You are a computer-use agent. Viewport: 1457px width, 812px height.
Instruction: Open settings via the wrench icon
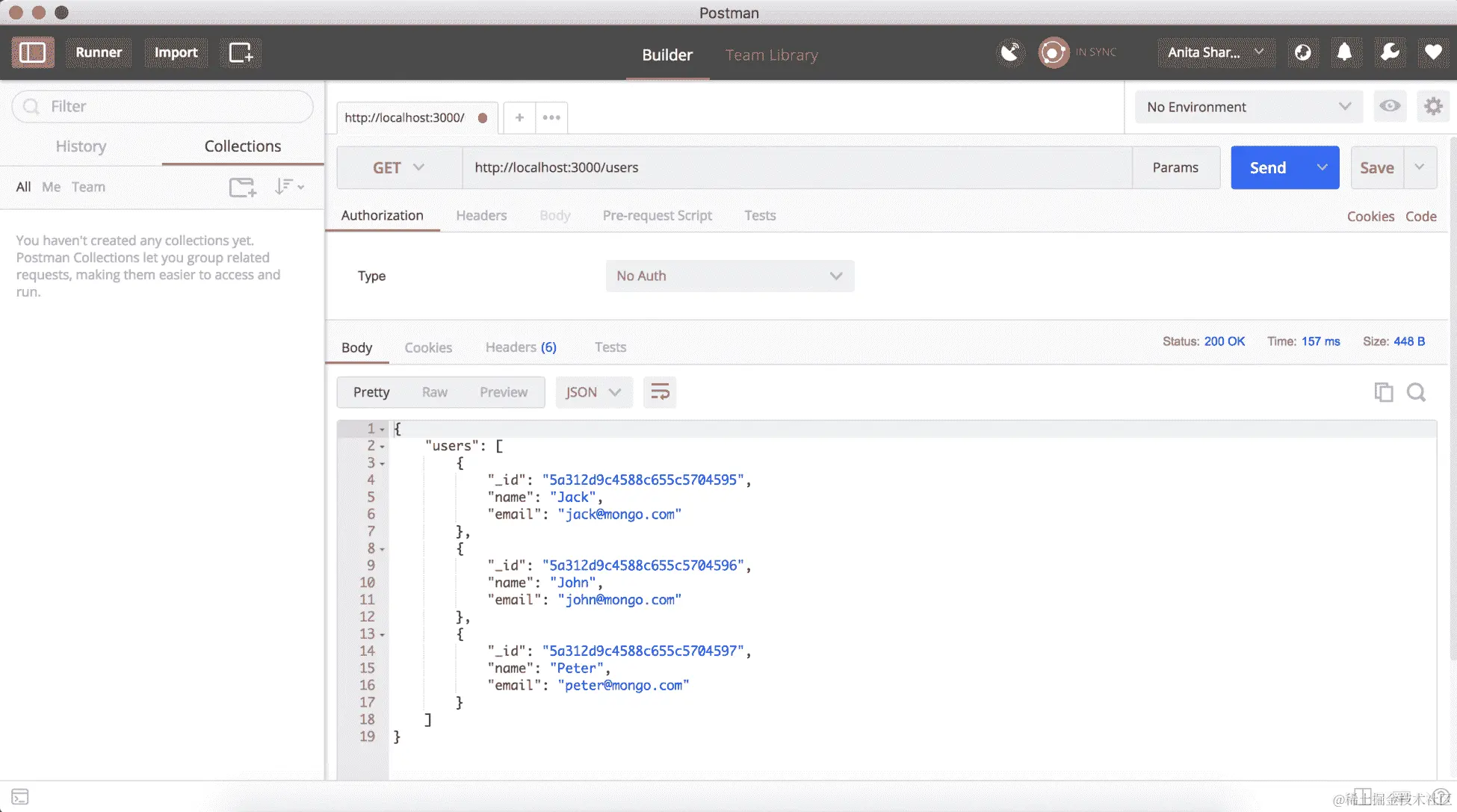tap(1390, 52)
